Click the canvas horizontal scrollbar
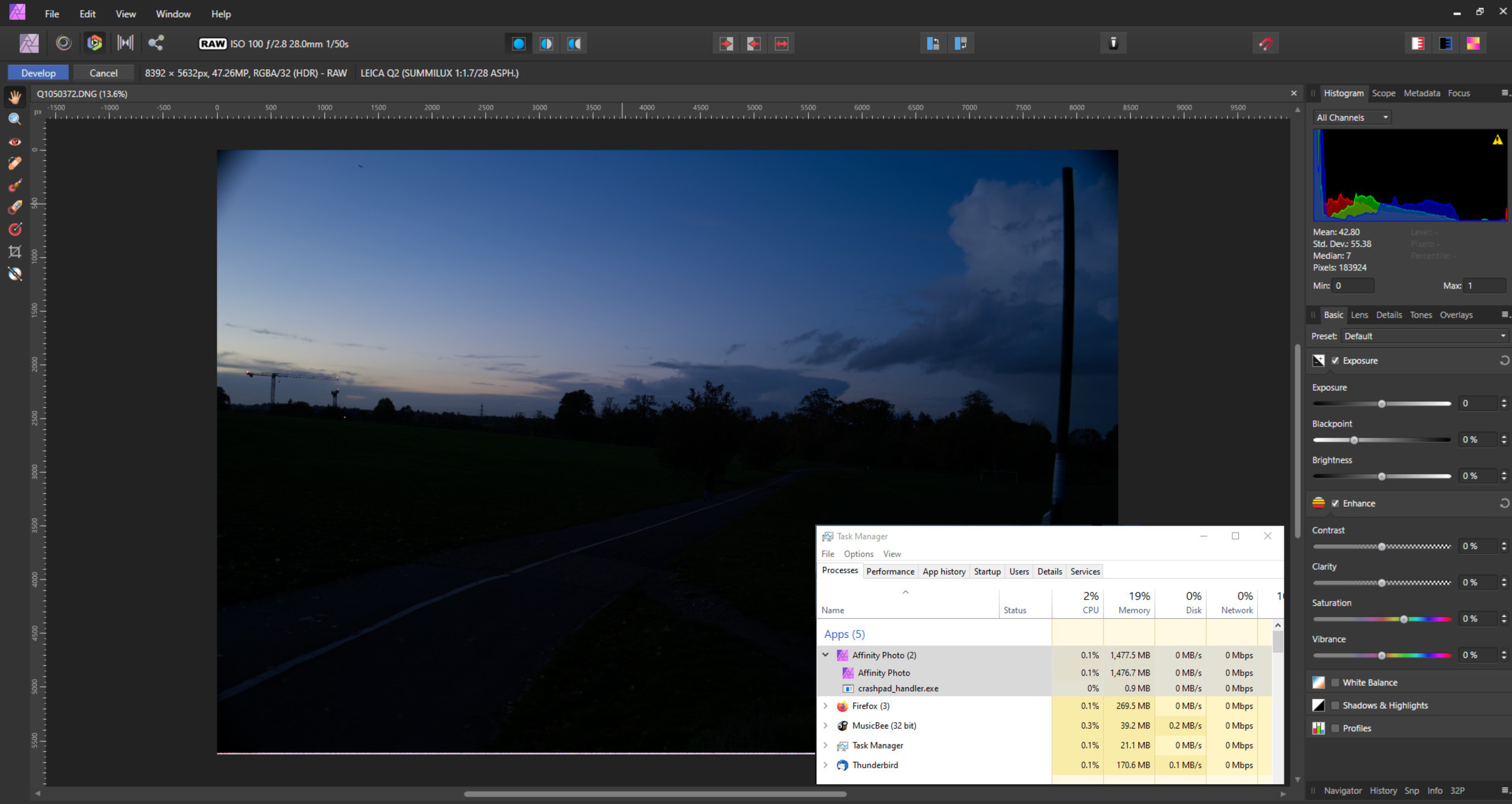Image resolution: width=1512 pixels, height=804 pixels. 654,794
